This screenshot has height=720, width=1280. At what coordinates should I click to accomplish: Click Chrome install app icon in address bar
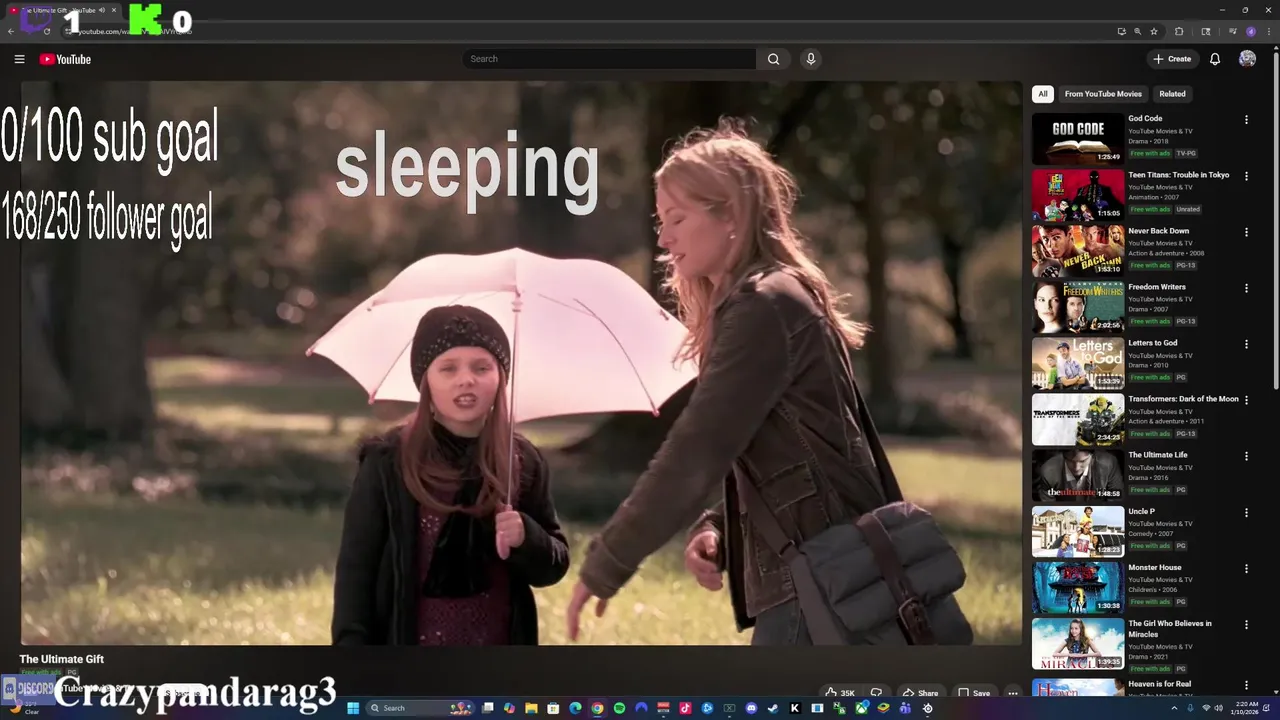(1122, 31)
